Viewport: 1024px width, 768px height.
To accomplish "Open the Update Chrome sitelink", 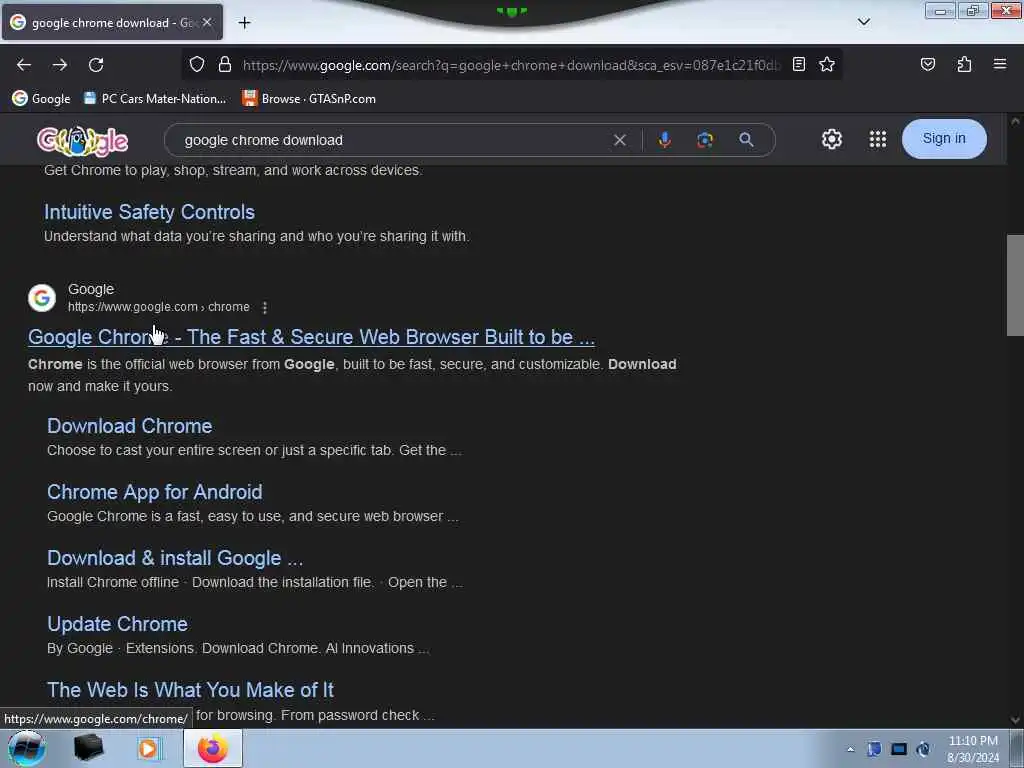I will coord(118,624).
